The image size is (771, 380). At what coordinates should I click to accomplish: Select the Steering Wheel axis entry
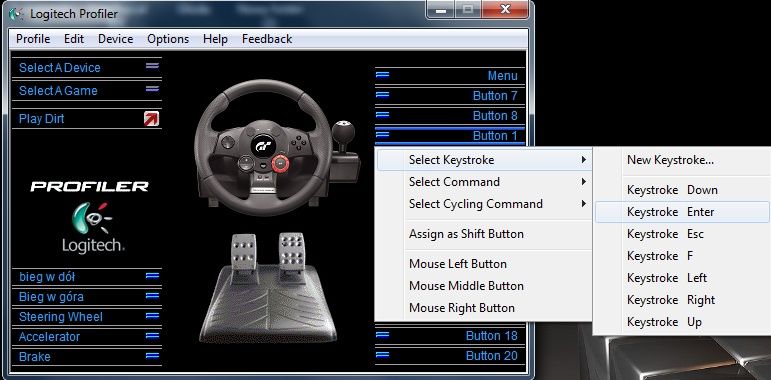(87, 317)
